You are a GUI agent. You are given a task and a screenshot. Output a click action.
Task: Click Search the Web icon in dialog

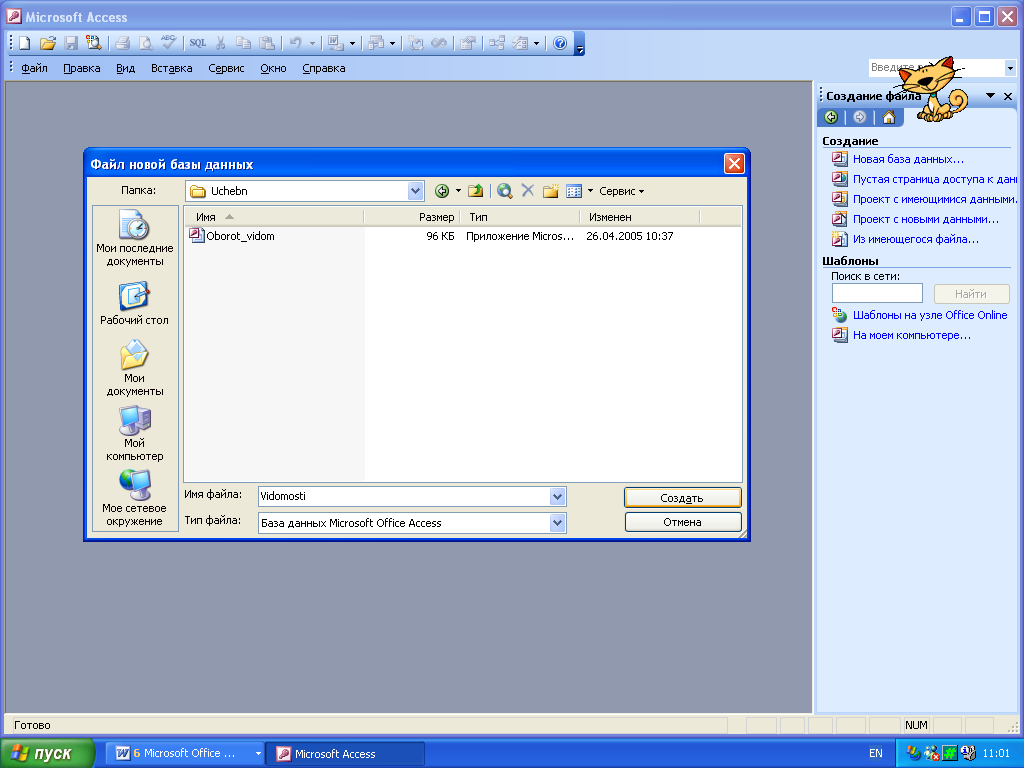(x=504, y=191)
